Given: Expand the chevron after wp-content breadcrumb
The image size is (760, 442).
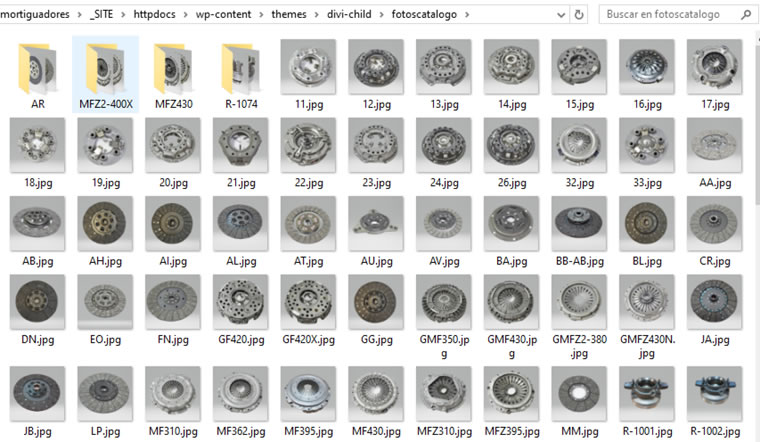Looking at the screenshot, I should click(x=261, y=15).
